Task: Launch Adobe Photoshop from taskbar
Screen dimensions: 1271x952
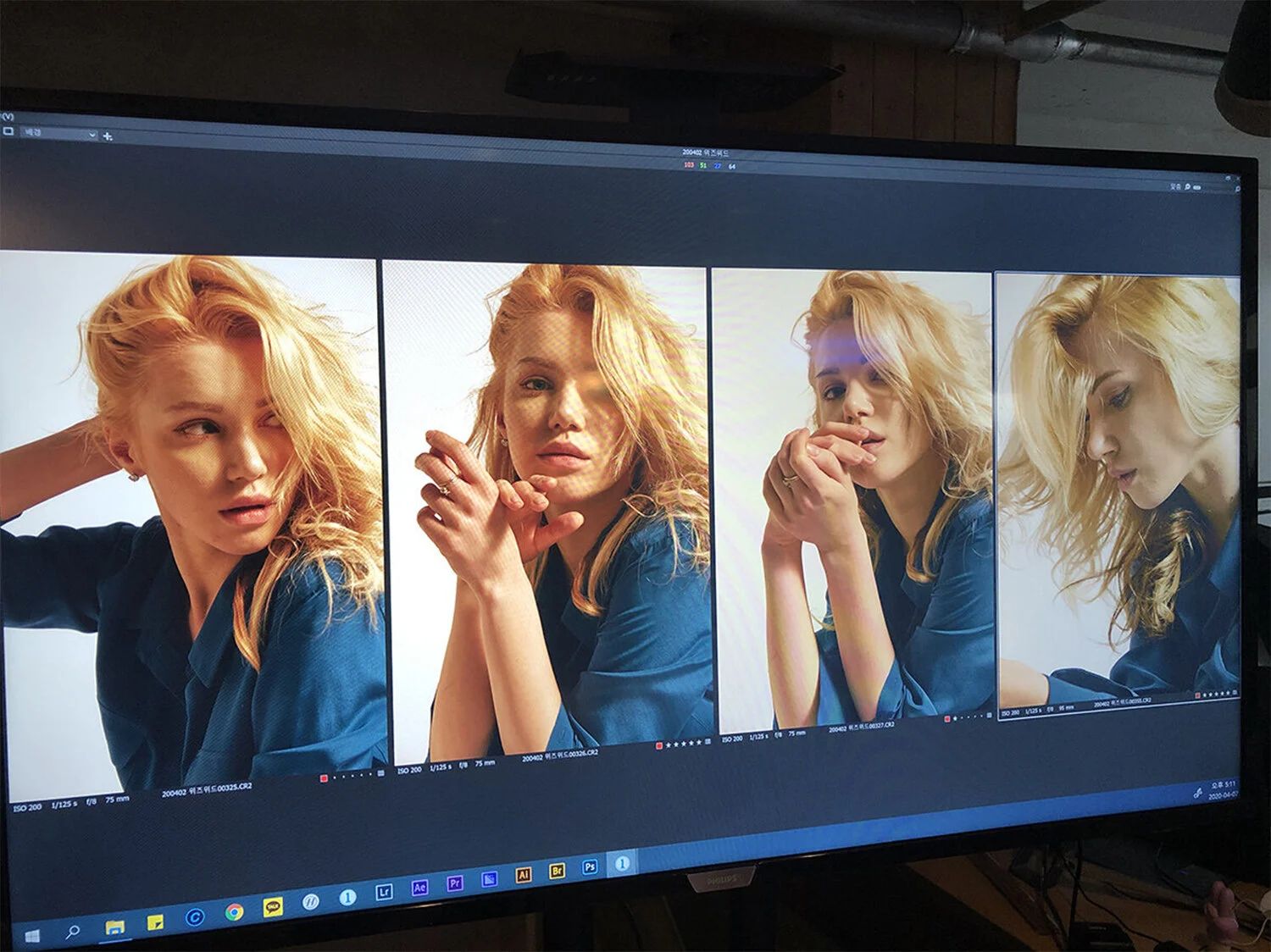Action: tap(591, 866)
